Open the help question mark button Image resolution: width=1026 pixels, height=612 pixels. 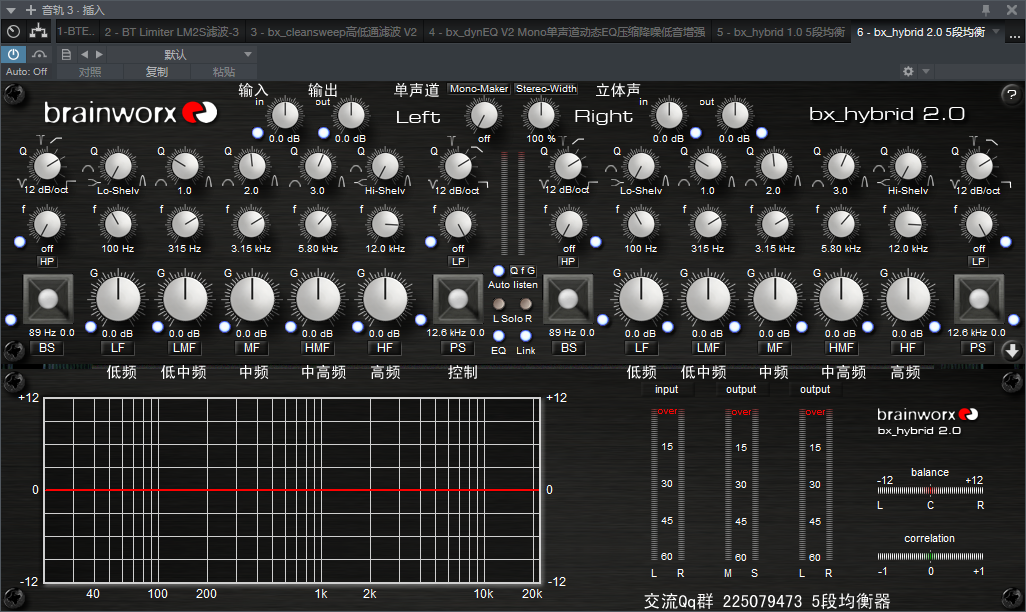(1012, 94)
